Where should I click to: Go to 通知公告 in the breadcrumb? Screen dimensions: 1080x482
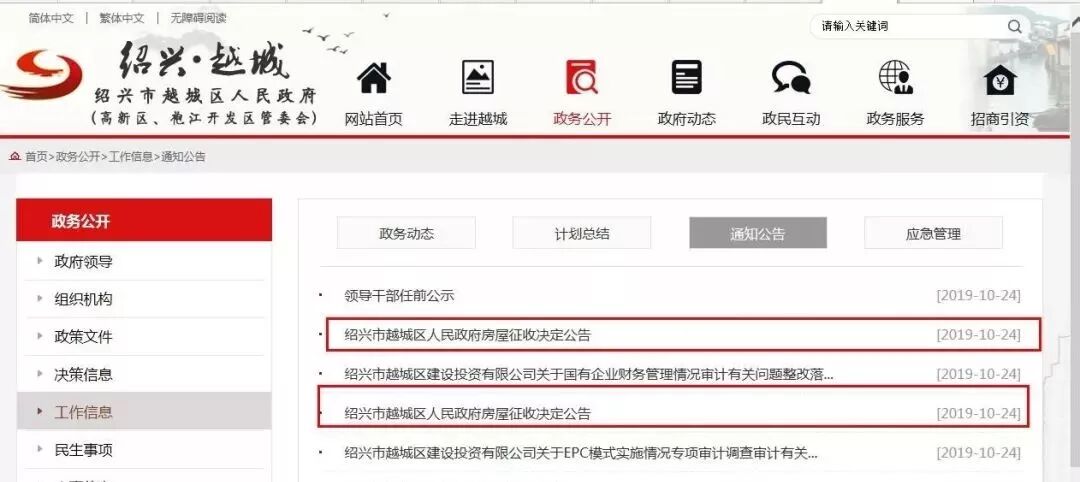(183, 156)
